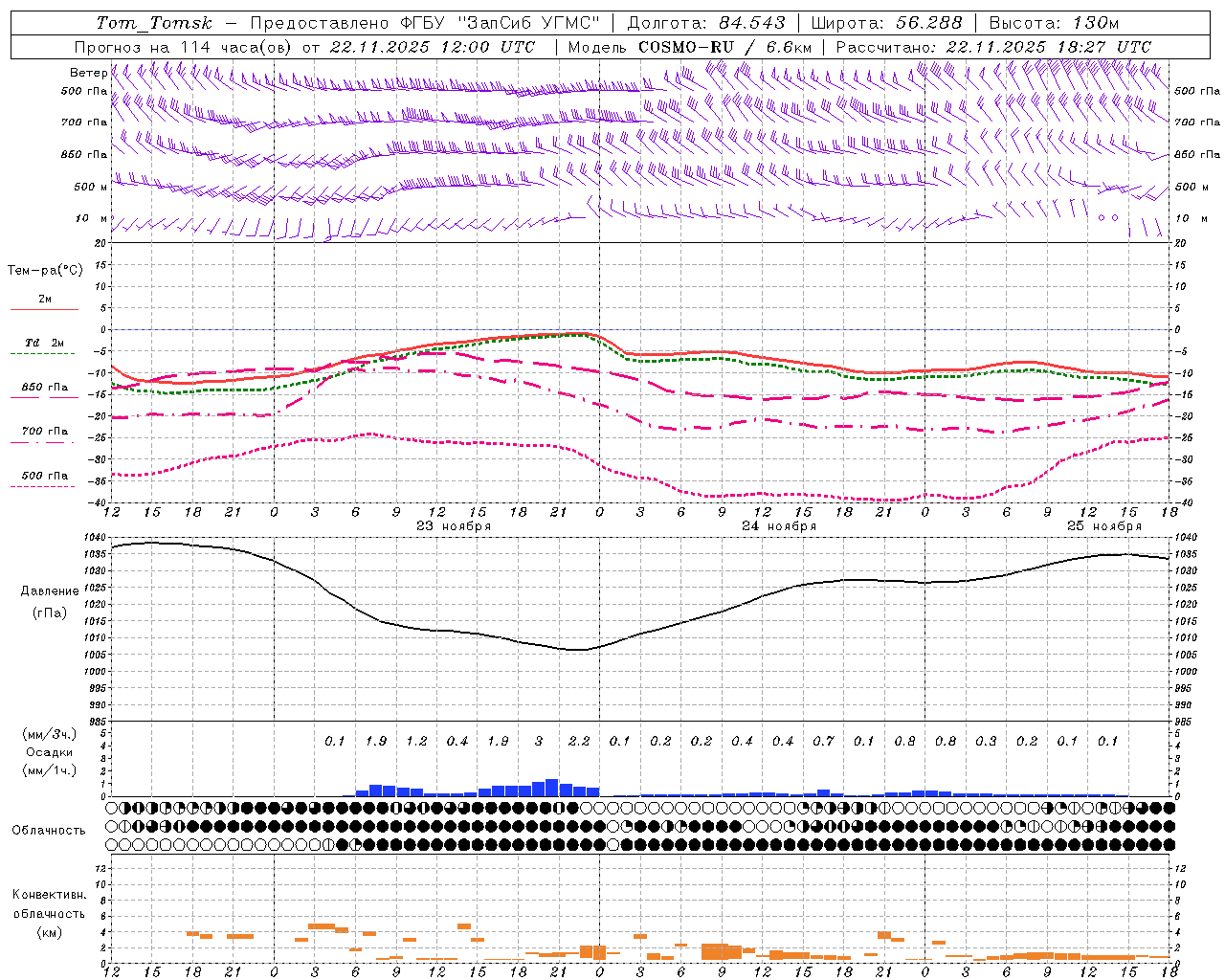Click the Конвективн. облачность label
The width and height of the screenshot is (1225, 980).
(x=49, y=904)
